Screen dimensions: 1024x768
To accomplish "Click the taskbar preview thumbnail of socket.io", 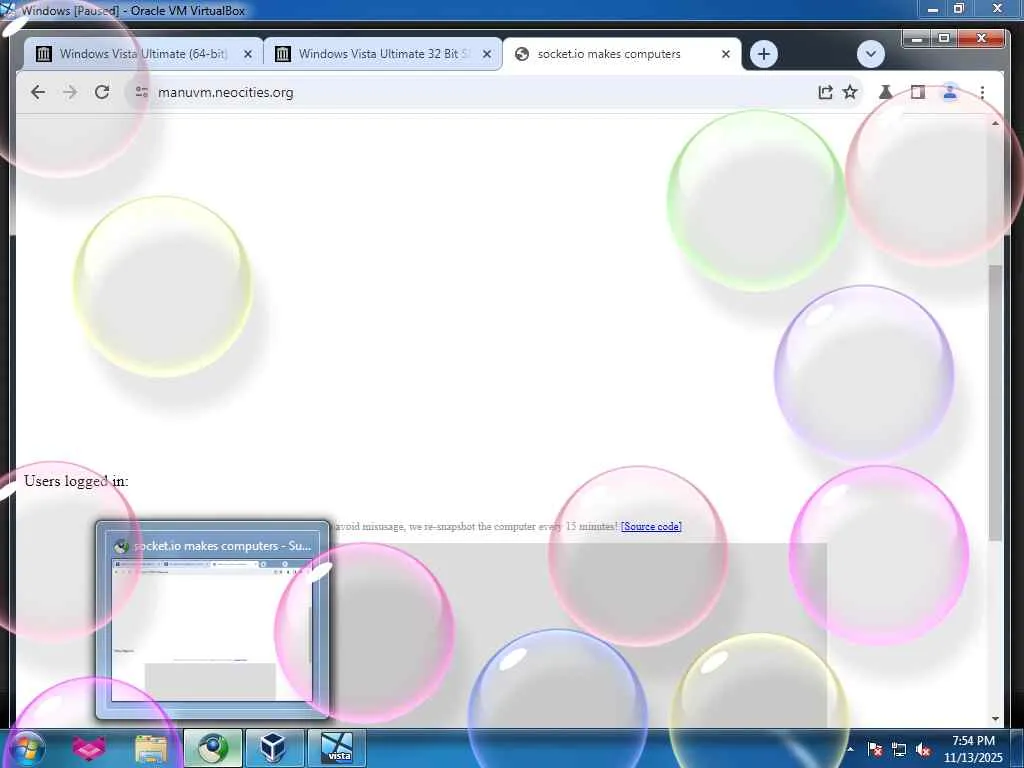I will point(212,620).
